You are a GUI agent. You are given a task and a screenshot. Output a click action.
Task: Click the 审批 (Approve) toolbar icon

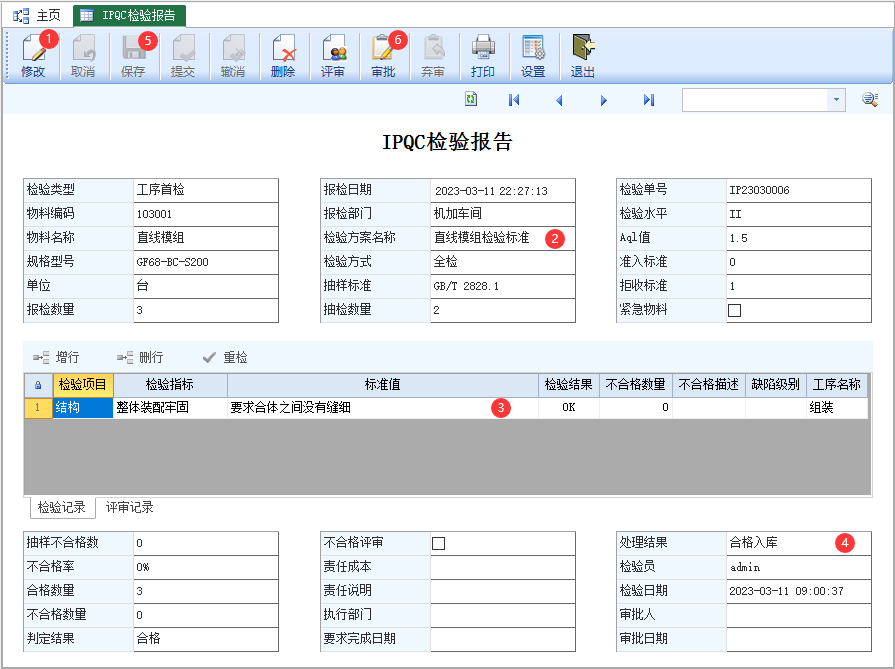pyautogui.click(x=383, y=55)
